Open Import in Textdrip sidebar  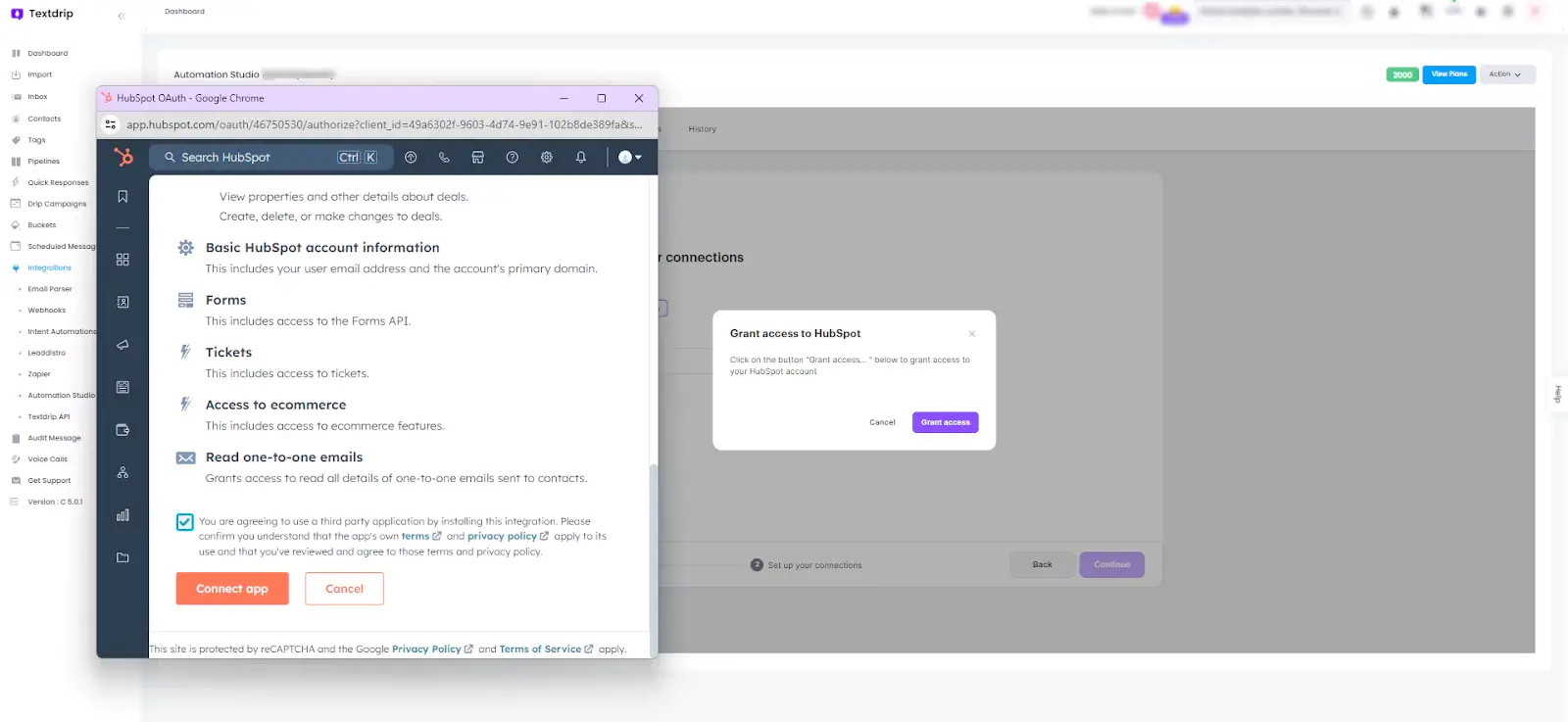tap(39, 74)
